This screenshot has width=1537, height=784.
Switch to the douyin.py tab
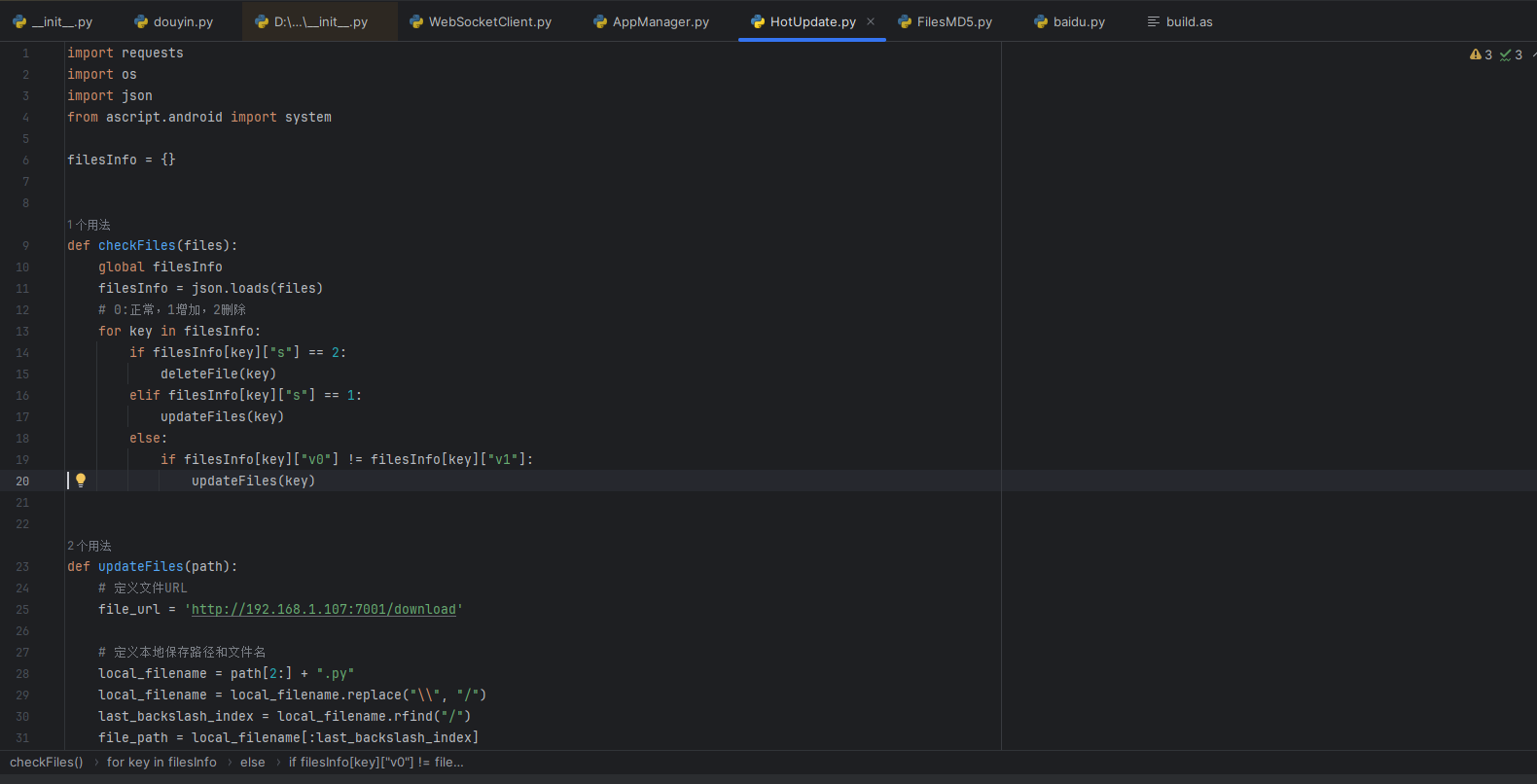173,21
